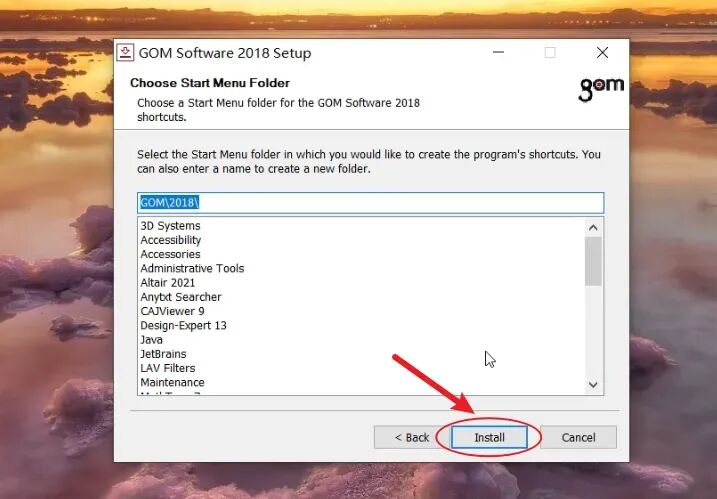Viewport: 717px width, 499px height.
Task: Click the scroll up arrow of folder list
Action: point(593,227)
